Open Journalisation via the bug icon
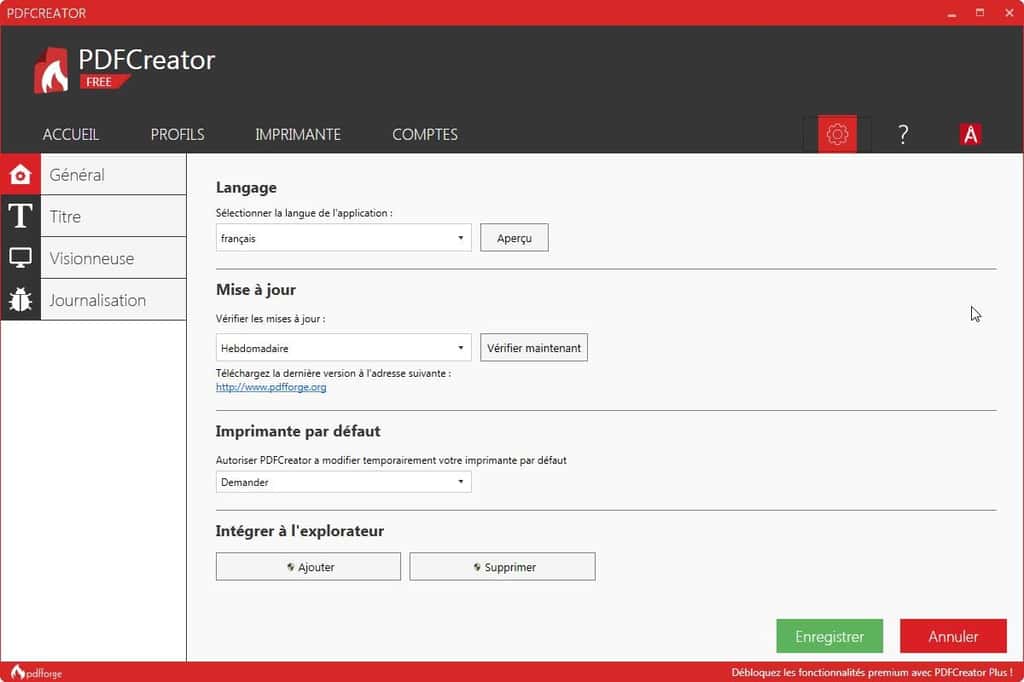The image size is (1024, 682). tap(20, 299)
